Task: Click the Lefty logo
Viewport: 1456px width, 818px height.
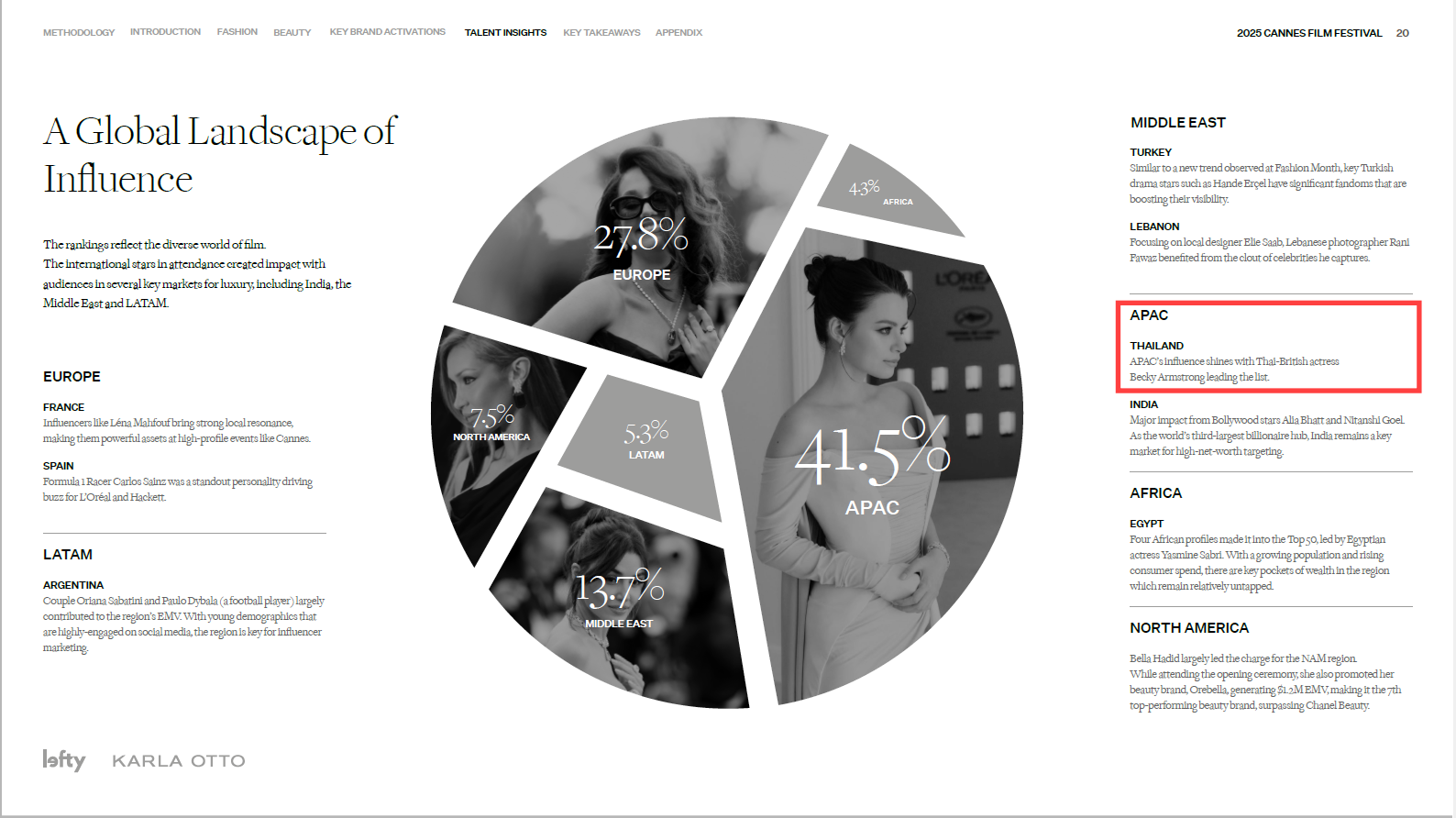Action: point(64,760)
